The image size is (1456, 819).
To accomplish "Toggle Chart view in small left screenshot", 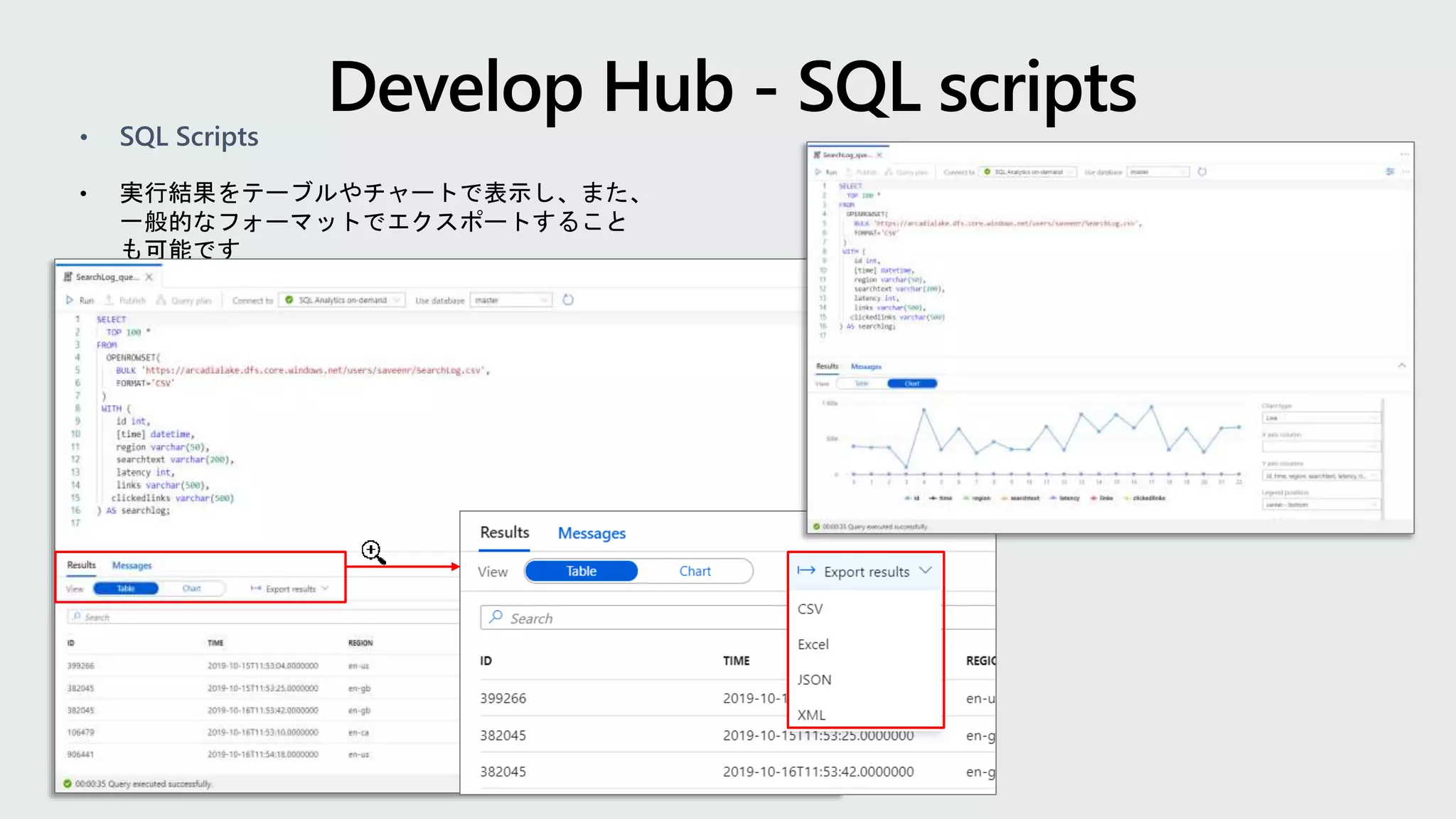I will click(191, 588).
